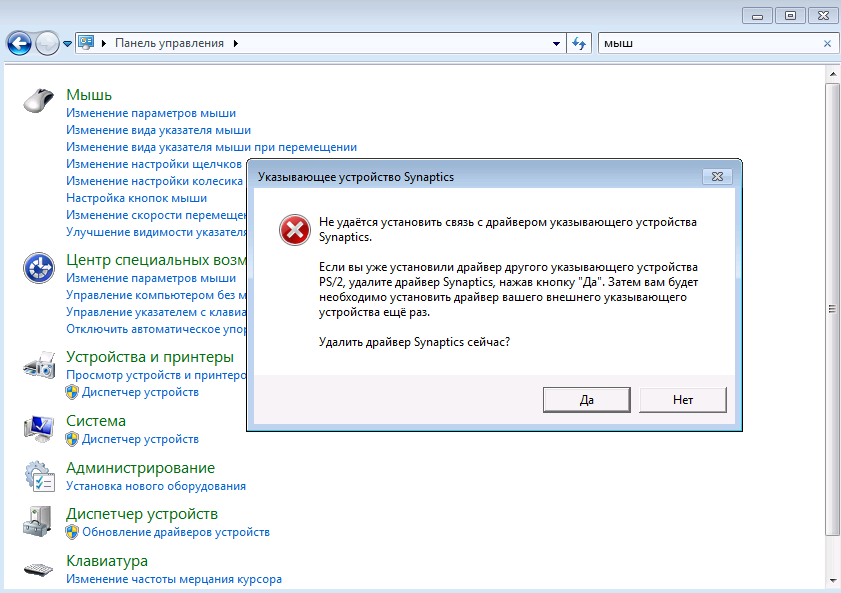Open Управление компьютером без мыши link
841x593 pixels.
click(156, 295)
